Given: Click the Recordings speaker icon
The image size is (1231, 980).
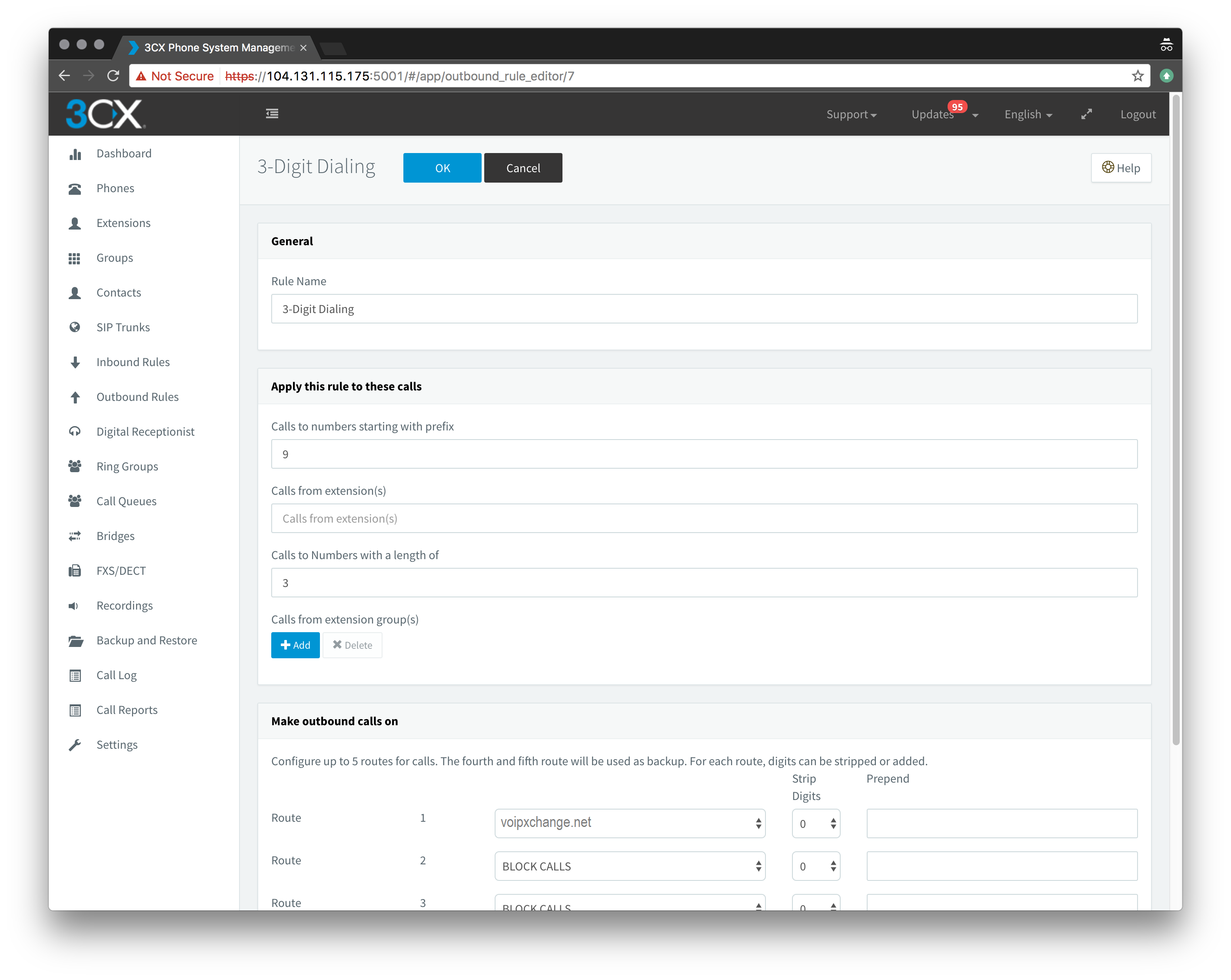Looking at the screenshot, I should point(73,606).
